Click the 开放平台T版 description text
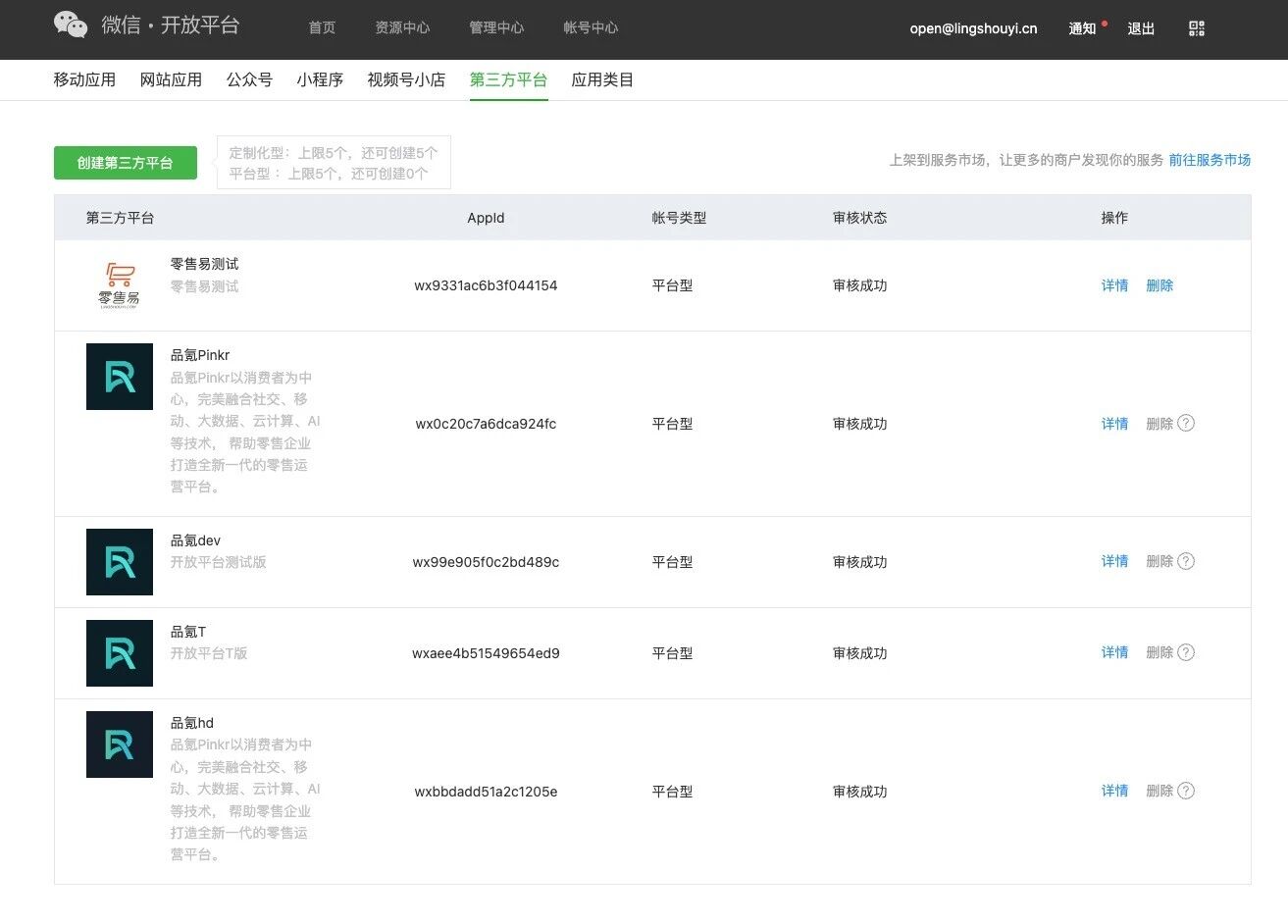This screenshot has width=1288, height=924. 209,653
